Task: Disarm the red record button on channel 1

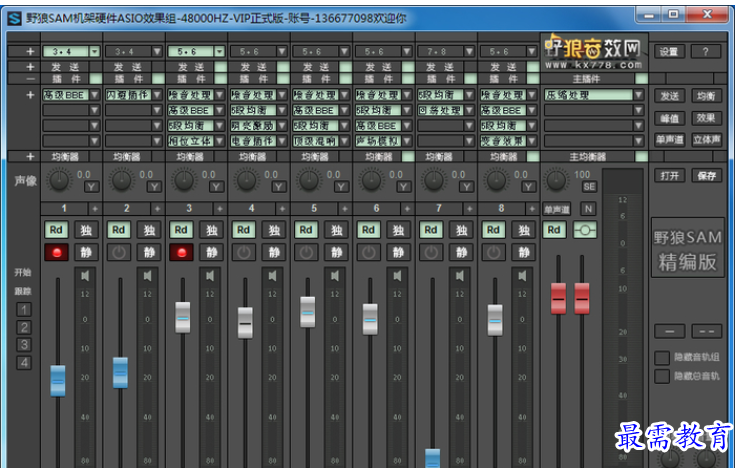Action: coord(56,252)
